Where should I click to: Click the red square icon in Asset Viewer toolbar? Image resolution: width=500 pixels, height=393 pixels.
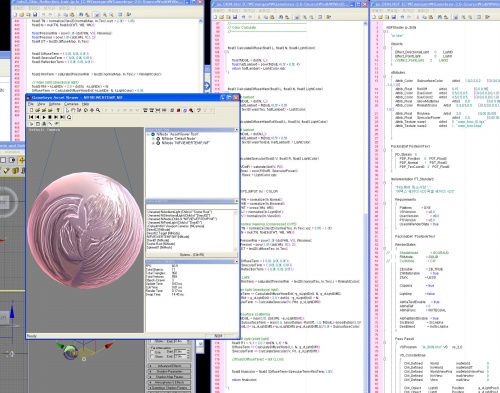tap(178, 110)
